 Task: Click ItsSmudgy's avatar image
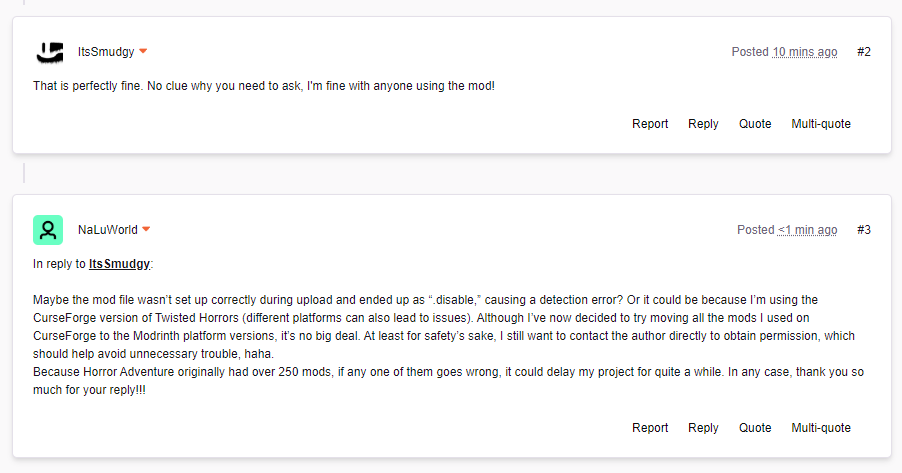tap(49, 52)
